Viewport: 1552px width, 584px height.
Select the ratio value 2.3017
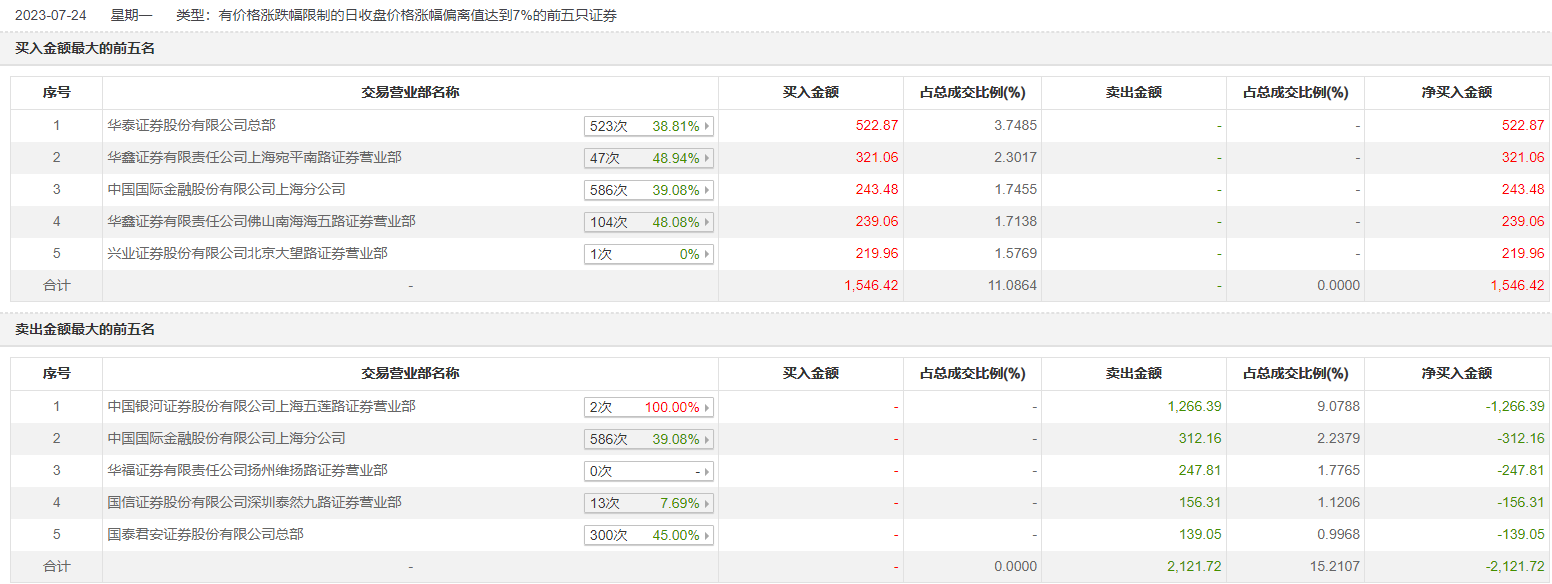pyautogui.click(x=1014, y=157)
